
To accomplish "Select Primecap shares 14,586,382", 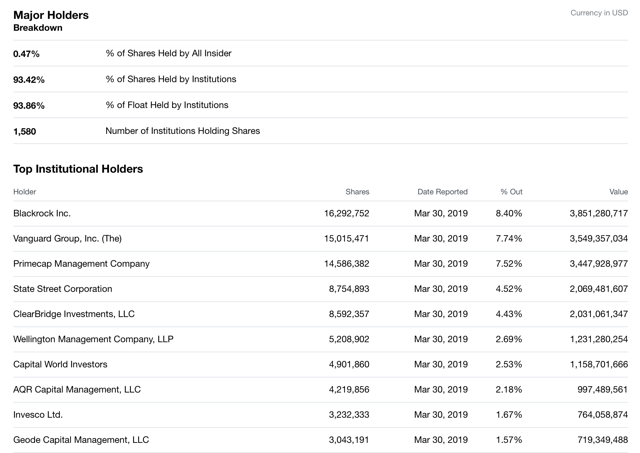I will (347, 264).
